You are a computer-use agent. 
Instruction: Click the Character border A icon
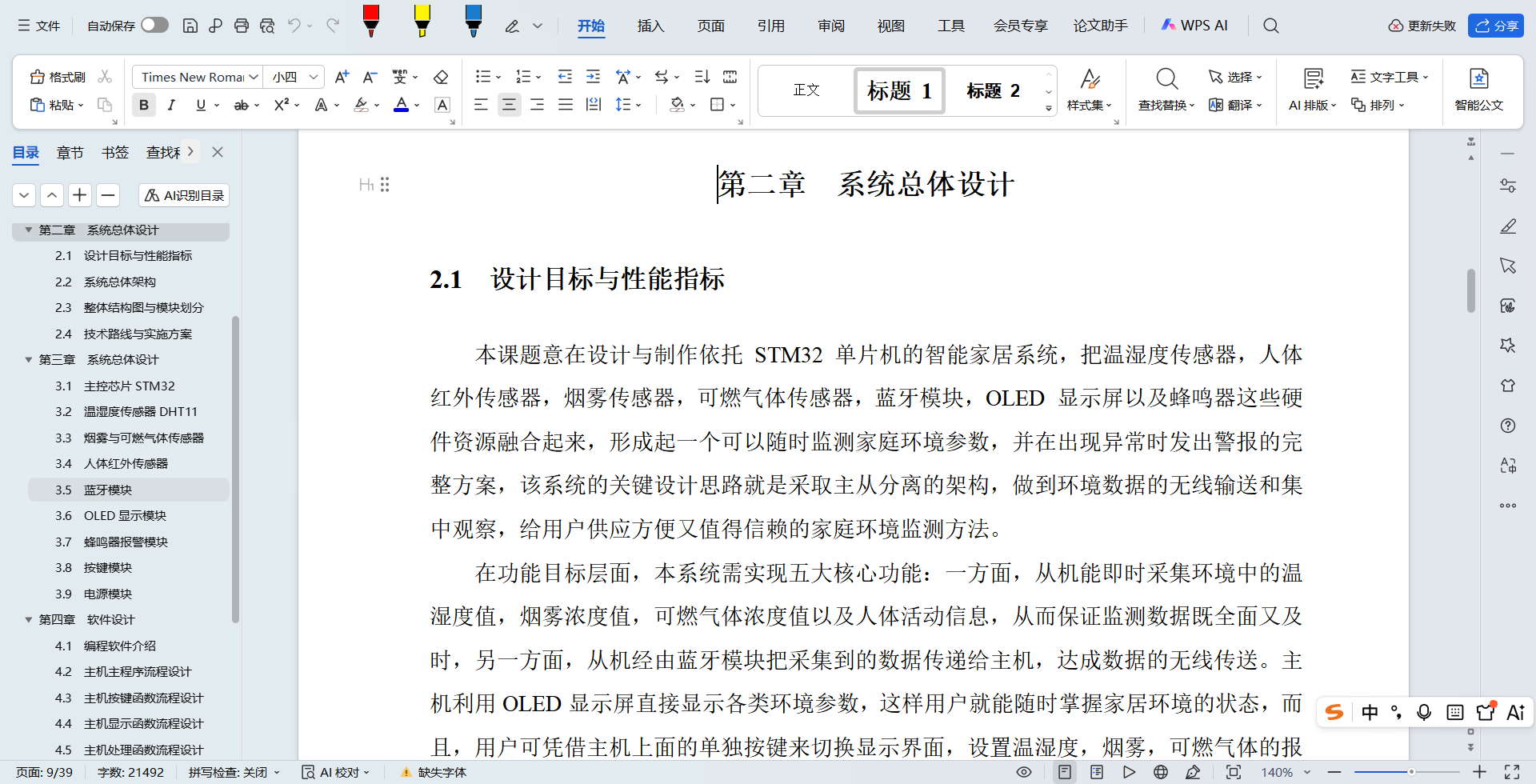pyautogui.click(x=442, y=105)
